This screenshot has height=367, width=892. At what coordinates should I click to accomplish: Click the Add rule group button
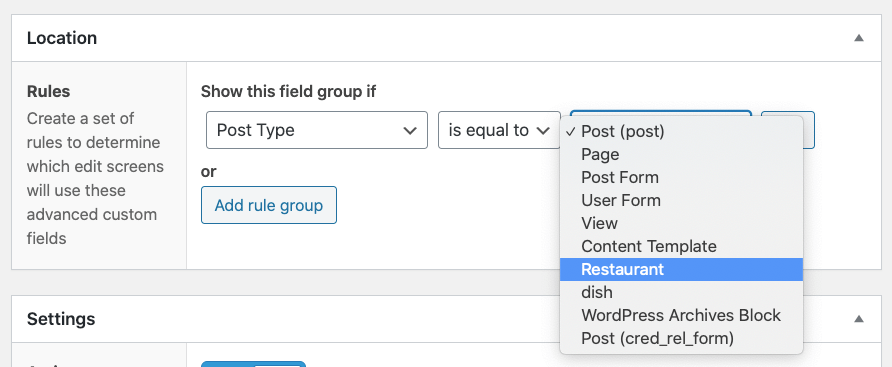[x=269, y=205]
